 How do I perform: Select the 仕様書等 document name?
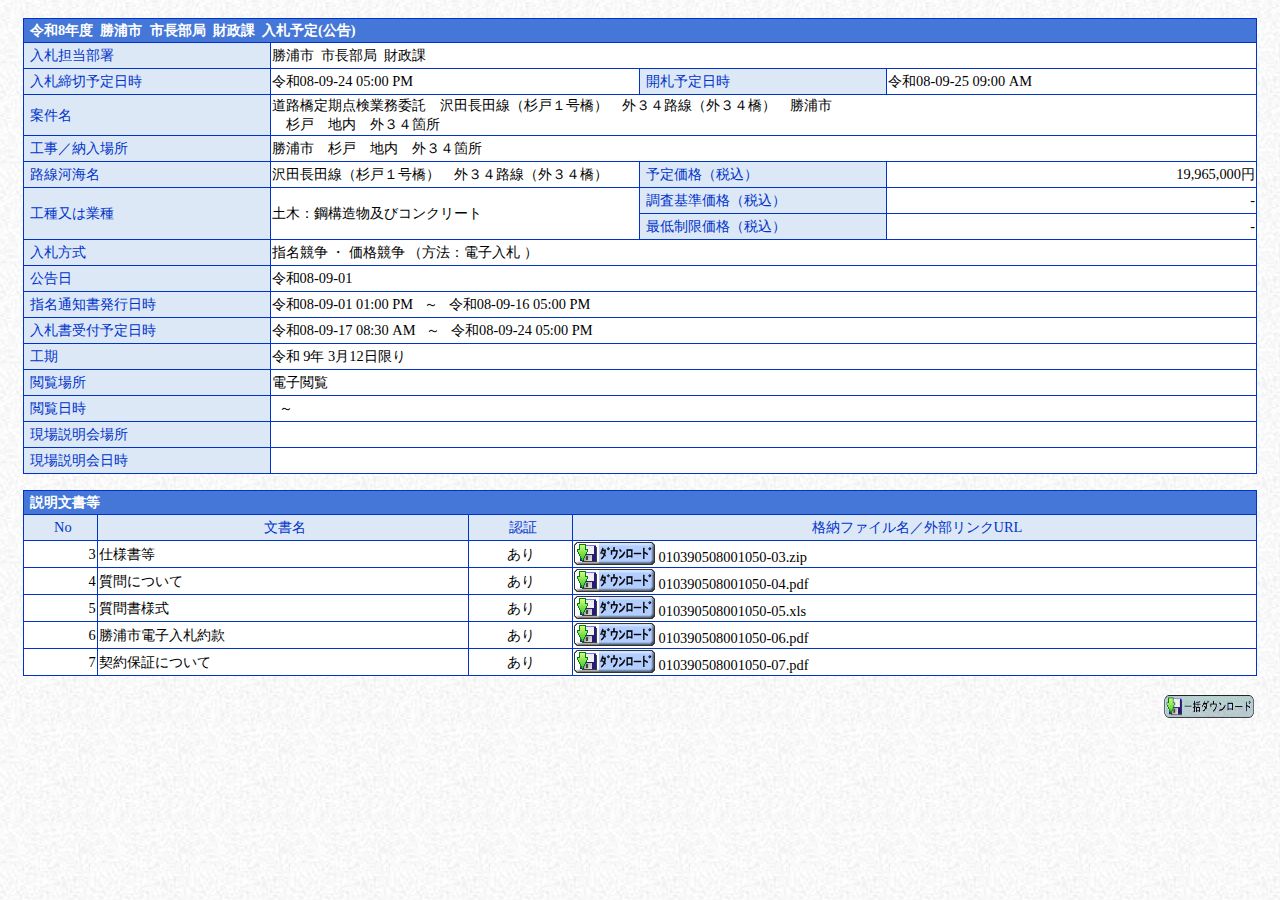point(127,554)
